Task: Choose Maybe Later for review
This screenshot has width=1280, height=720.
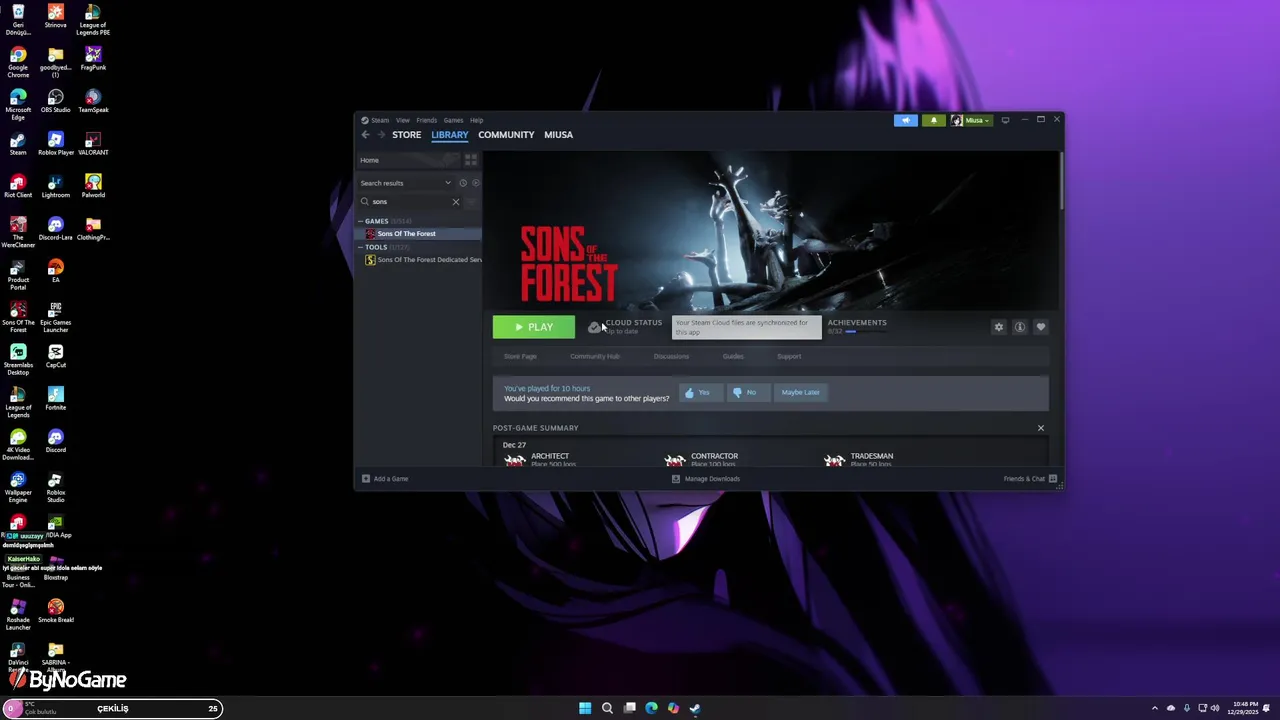Action: pos(800,392)
